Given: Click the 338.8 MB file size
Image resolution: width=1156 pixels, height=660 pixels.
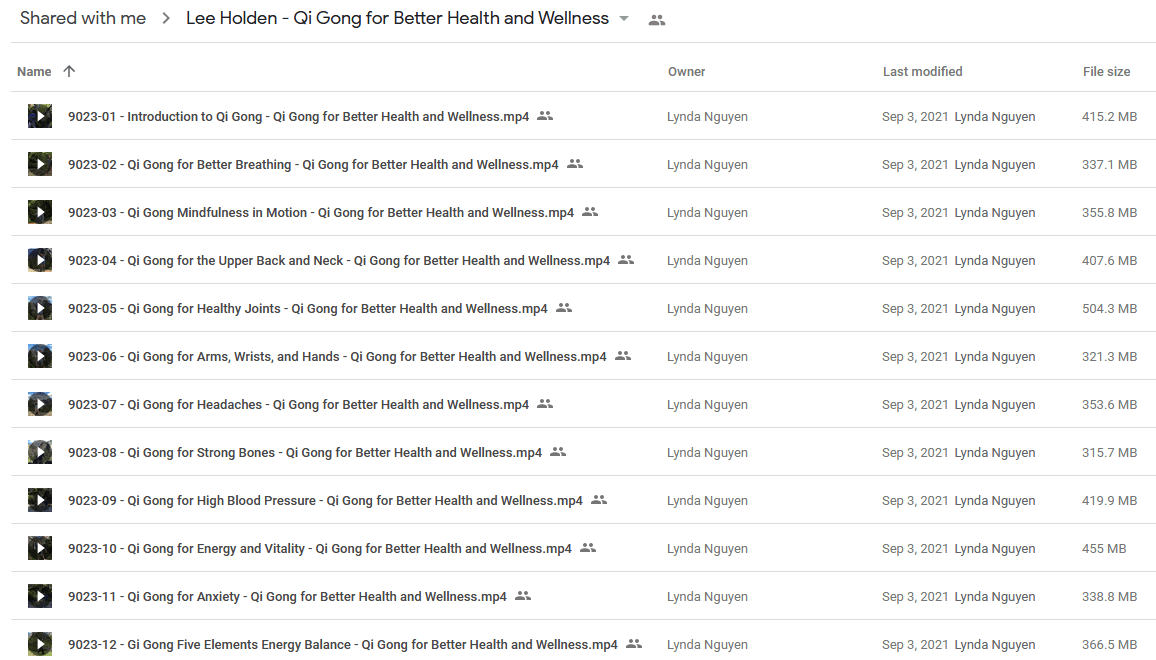Looking at the screenshot, I should (1110, 597).
